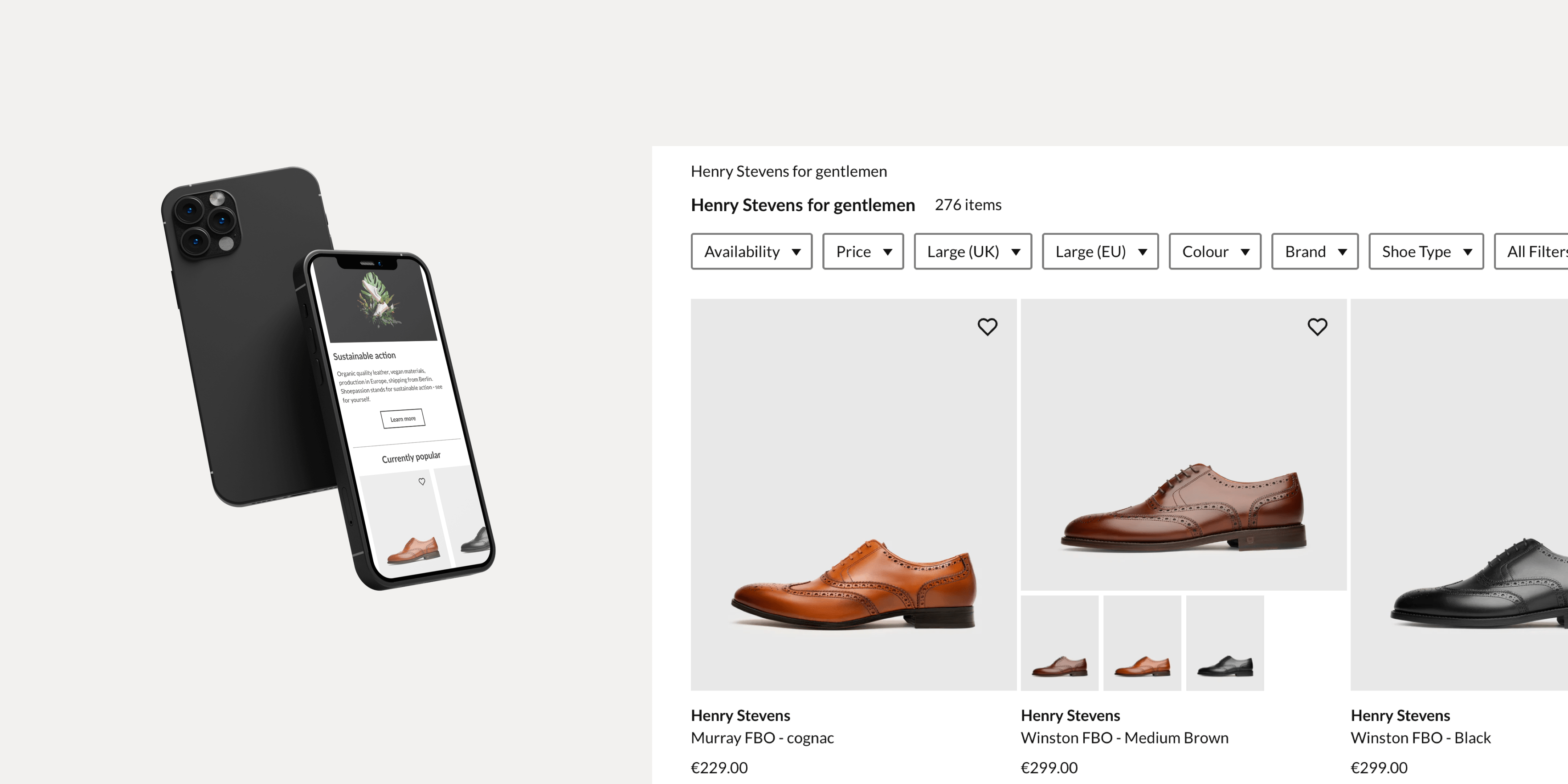
Task: Tap heart icon on phone mockup product
Action: coord(422,482)
